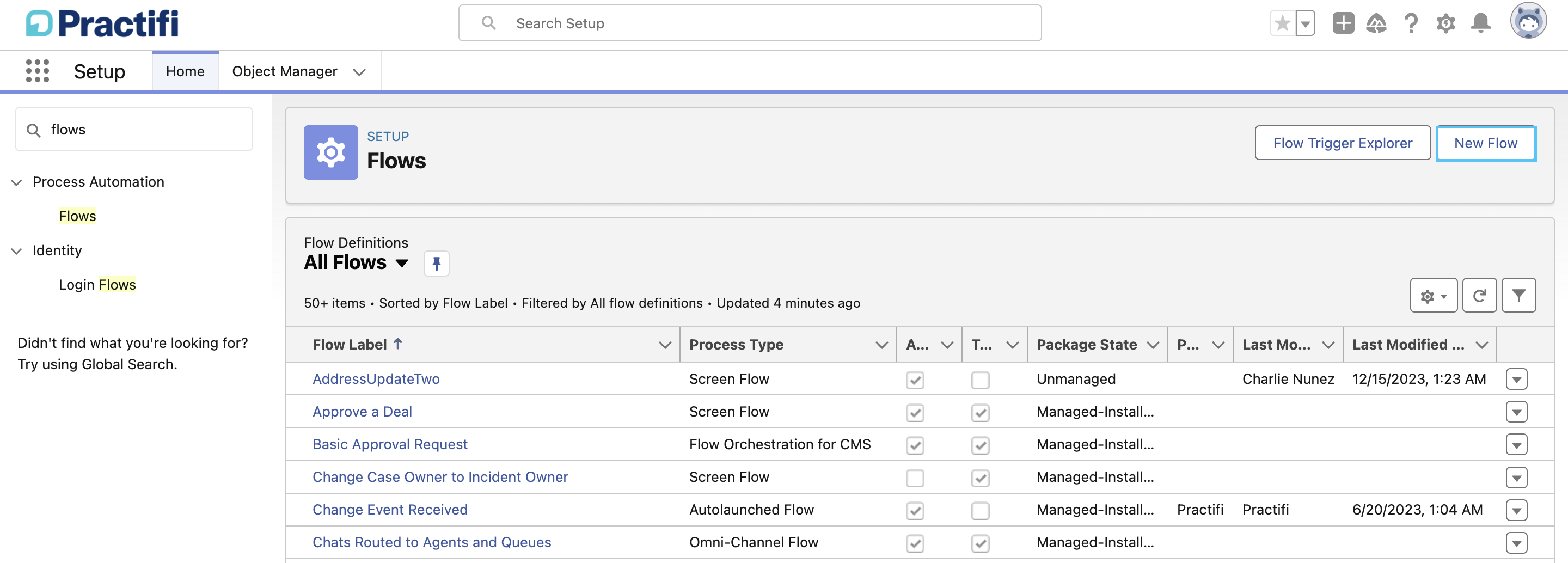
Task: Click the Charlie Nunez cell
Action: (x=1288, y=379)
